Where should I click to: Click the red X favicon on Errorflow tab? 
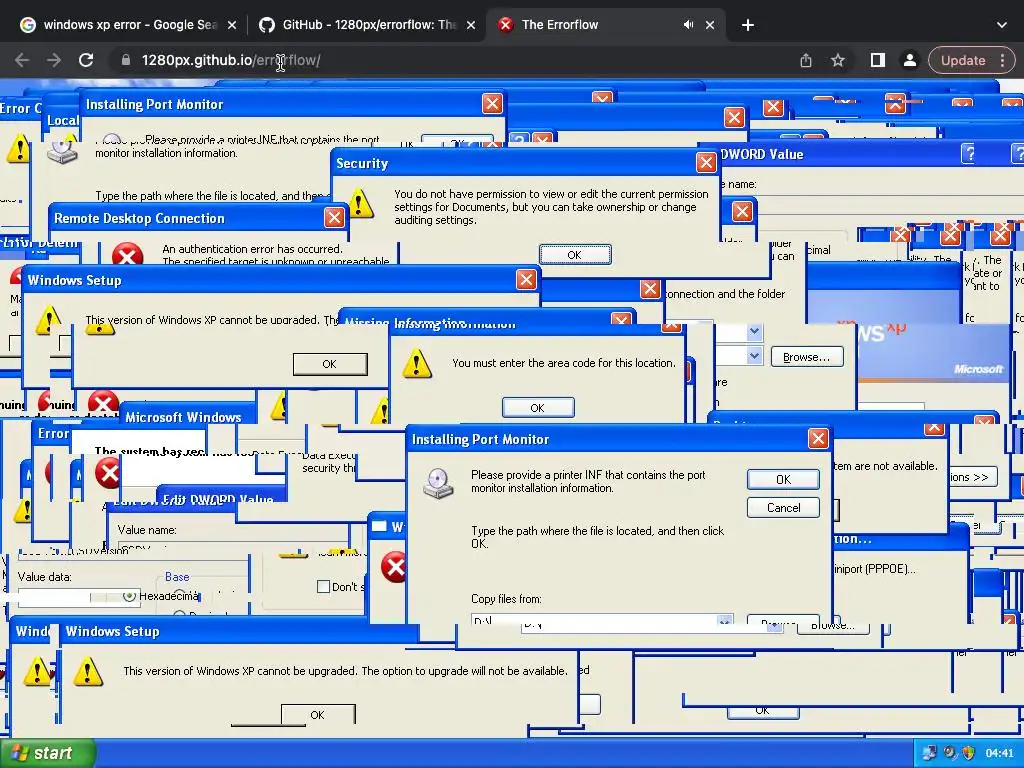pos(505,25)
